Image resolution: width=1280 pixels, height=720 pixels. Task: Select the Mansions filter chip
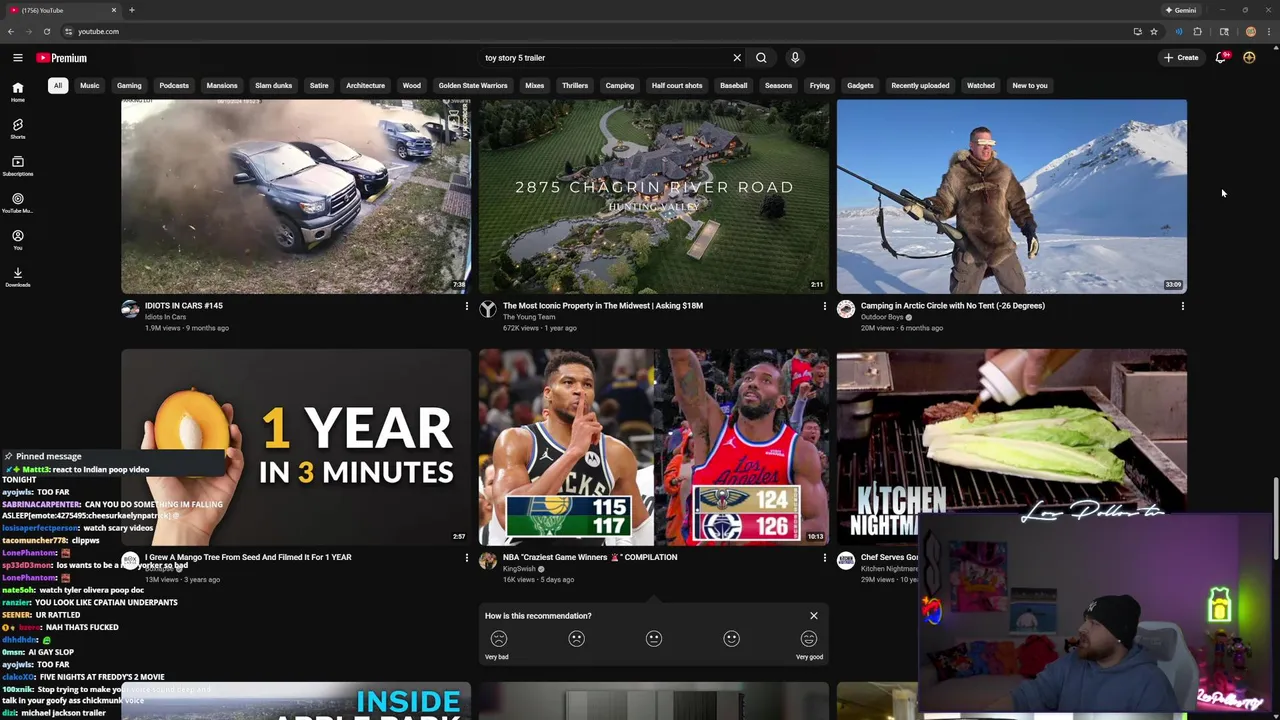[222, 85]
